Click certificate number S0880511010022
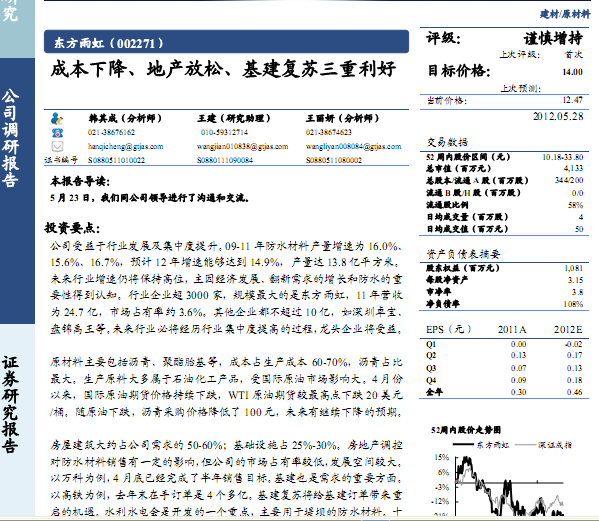 (117, 160)
